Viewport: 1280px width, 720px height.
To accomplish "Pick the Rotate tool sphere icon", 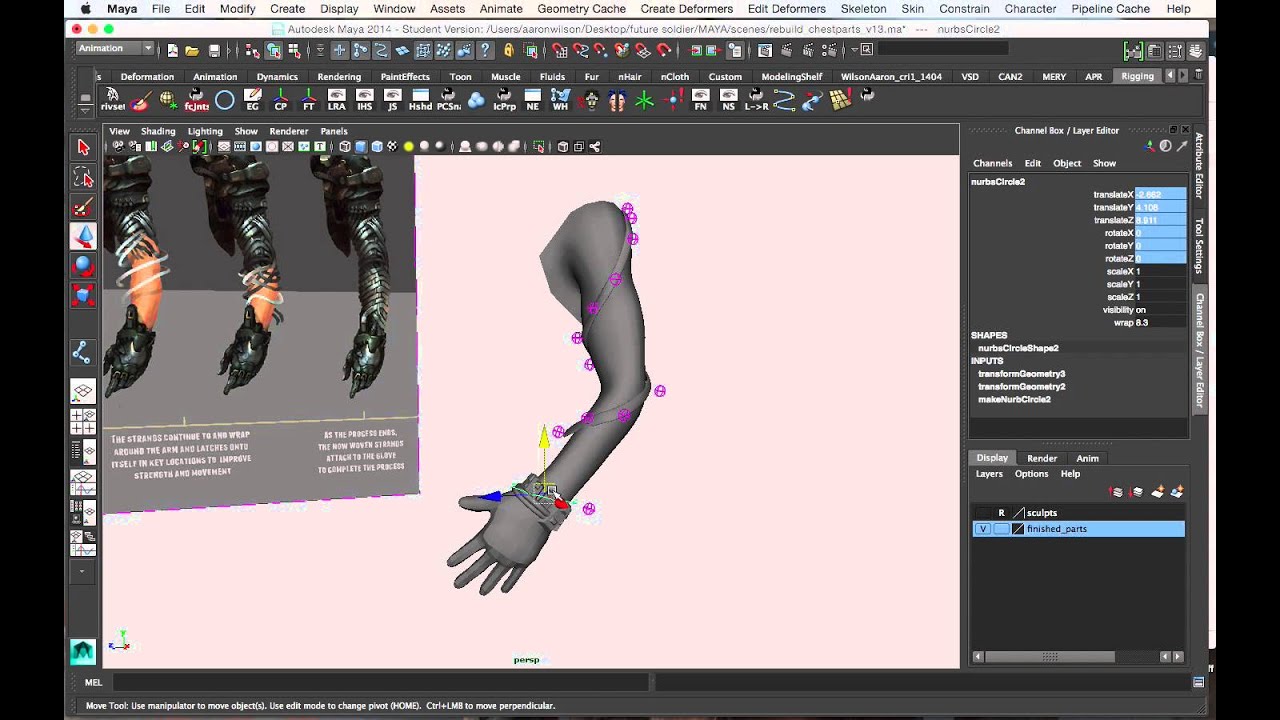I will (x=83, y=266).
